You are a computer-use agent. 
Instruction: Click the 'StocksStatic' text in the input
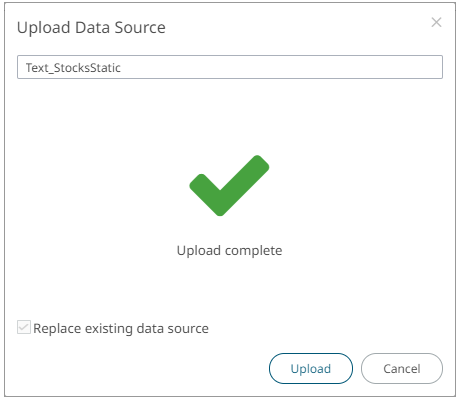[x=87, y=68]
